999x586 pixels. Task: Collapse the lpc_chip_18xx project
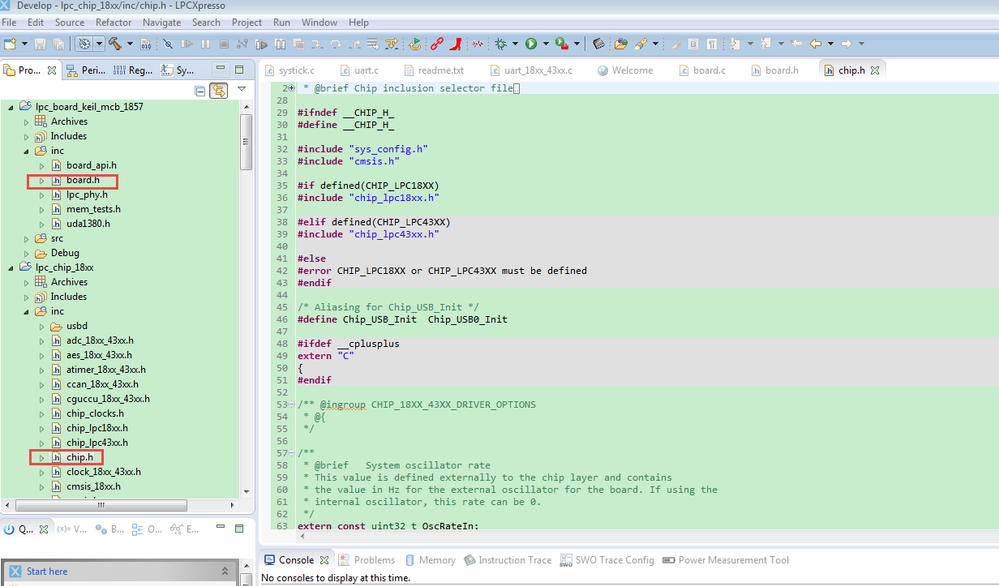[10, 268]
